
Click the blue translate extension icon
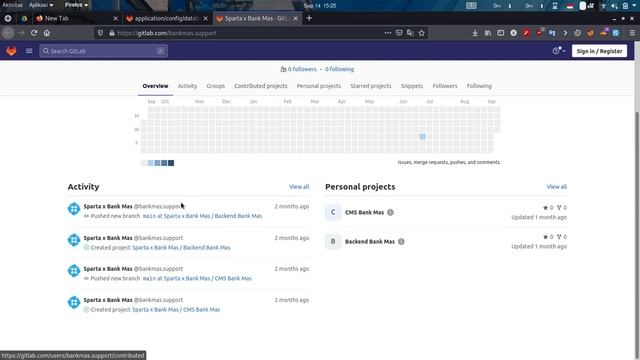pyautogui.click(x=552, y=33)
